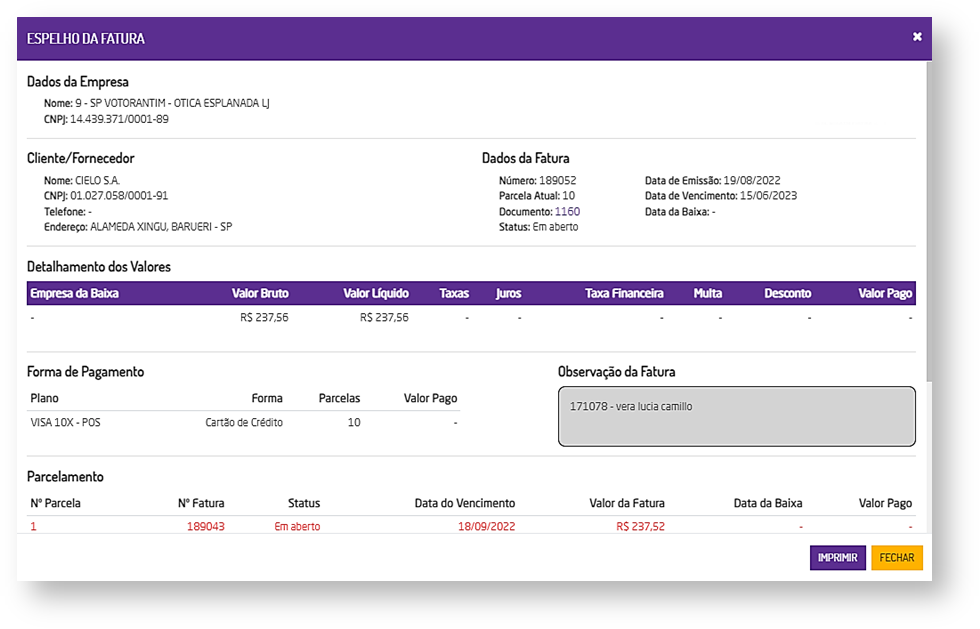Click the Observação da Fatura text box

[736, 416]
